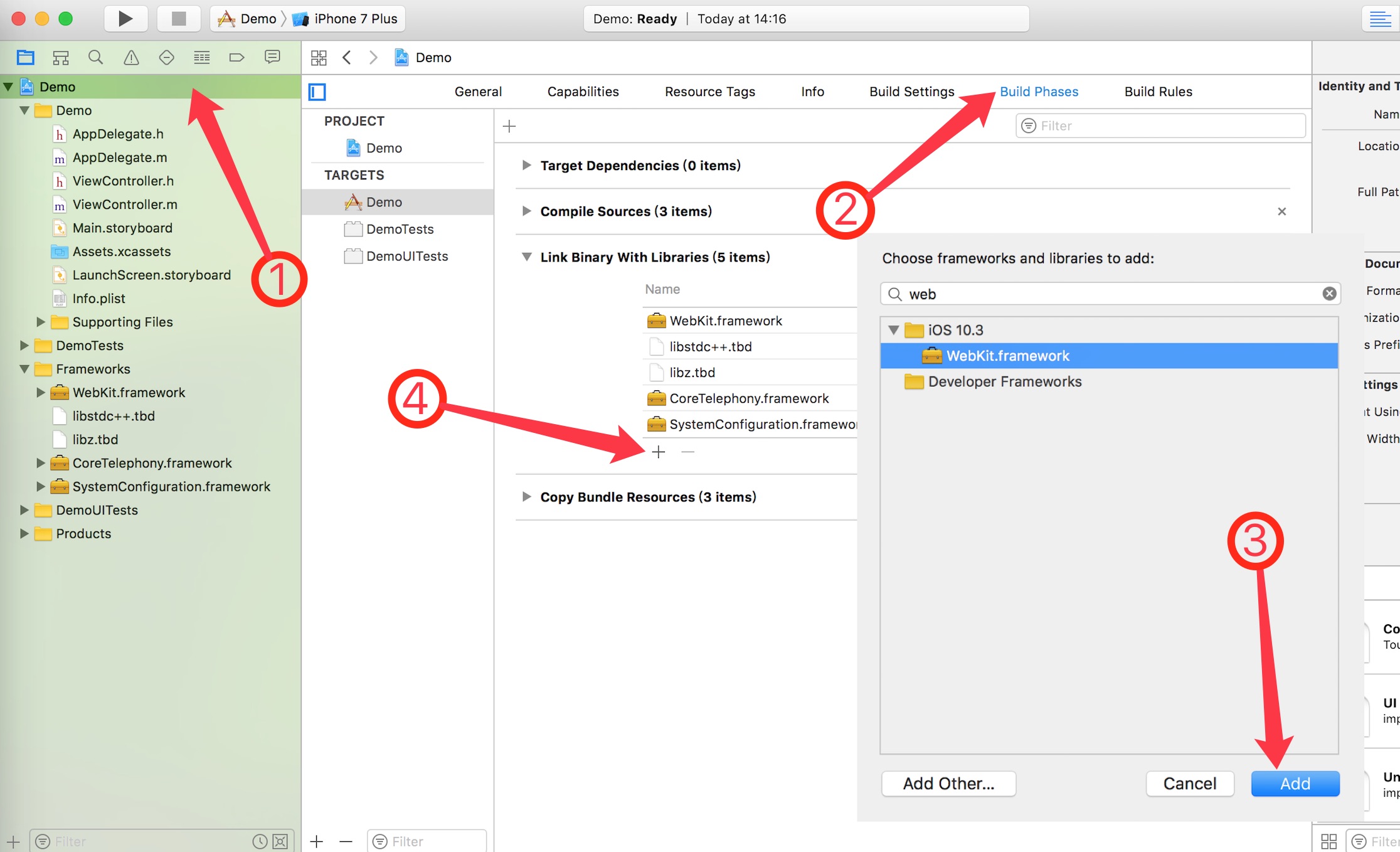Expand the Supporting Files group

41,322
